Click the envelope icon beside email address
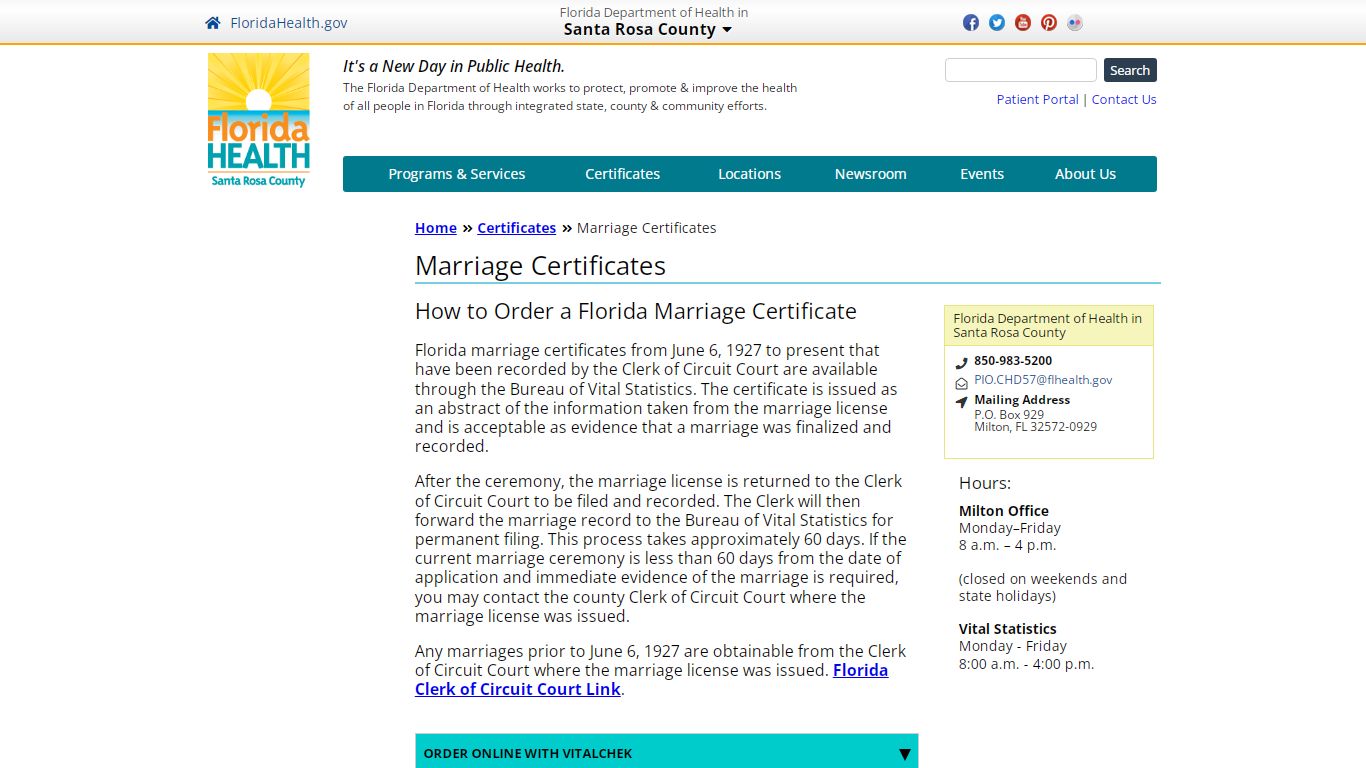 961,383
